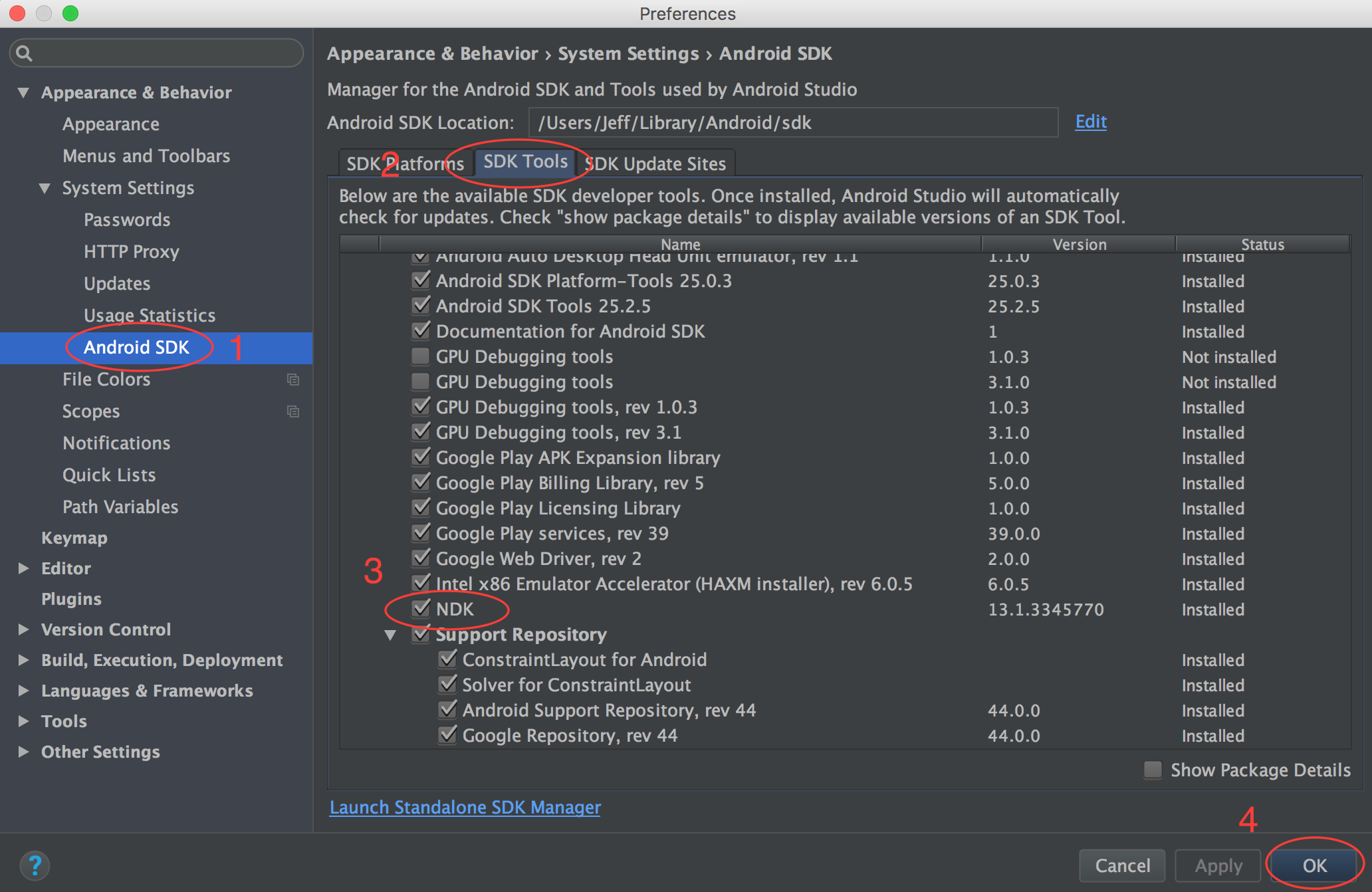The image size is (1372, 892).
Task: Click the help question mark icon
Action: pyautogui.click(x=35, y=865)
